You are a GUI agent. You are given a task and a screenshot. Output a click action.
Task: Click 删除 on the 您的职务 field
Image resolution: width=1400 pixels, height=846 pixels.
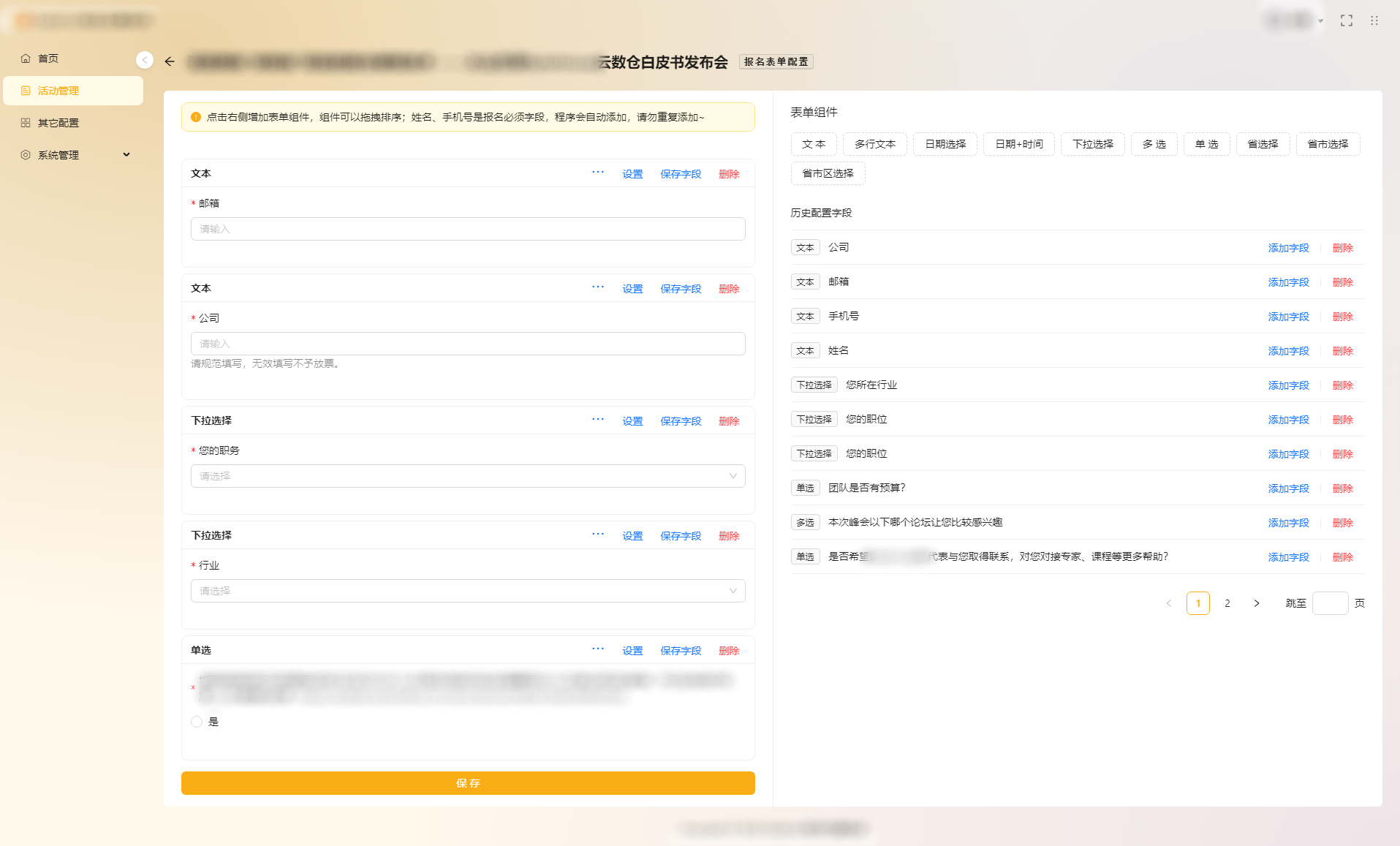(729, 421)
